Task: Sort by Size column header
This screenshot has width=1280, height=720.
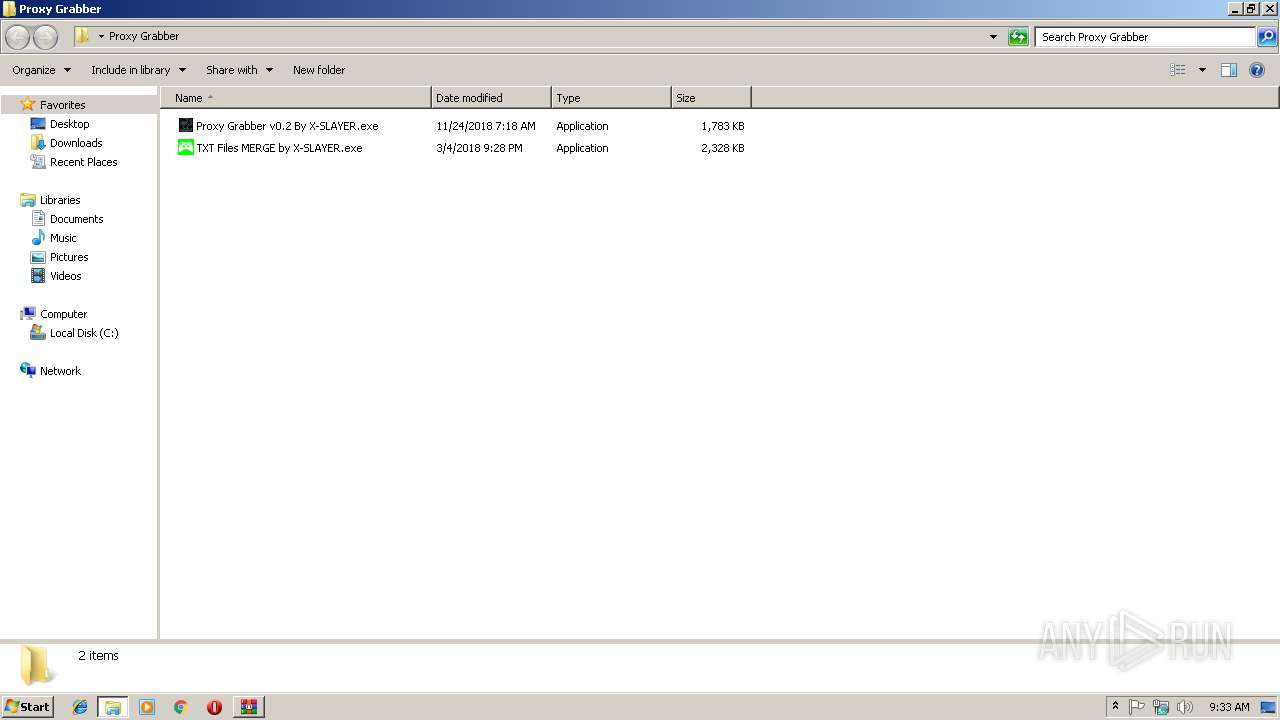Action: pyautogui.click(x=711, y=98)
